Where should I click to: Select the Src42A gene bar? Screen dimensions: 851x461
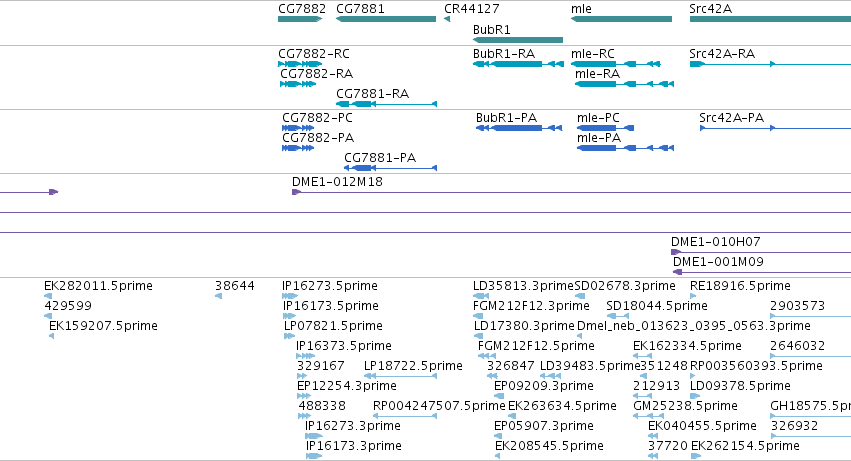tap(770, 19)
